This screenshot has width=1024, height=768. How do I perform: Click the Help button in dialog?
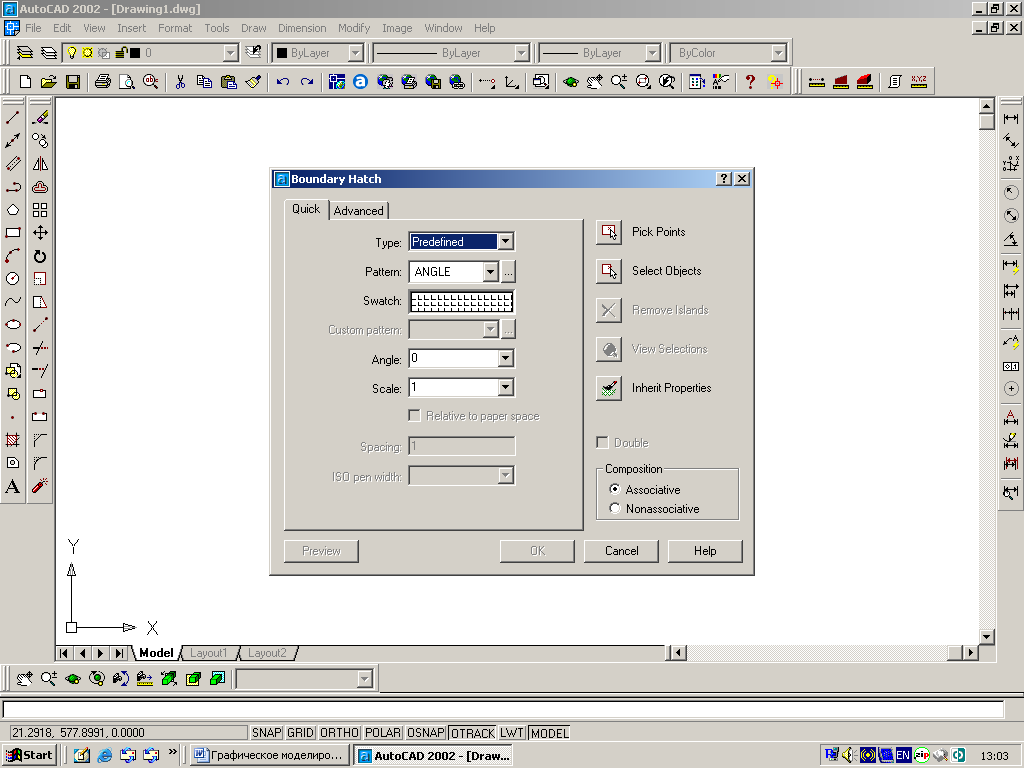[x=705, y=551]
